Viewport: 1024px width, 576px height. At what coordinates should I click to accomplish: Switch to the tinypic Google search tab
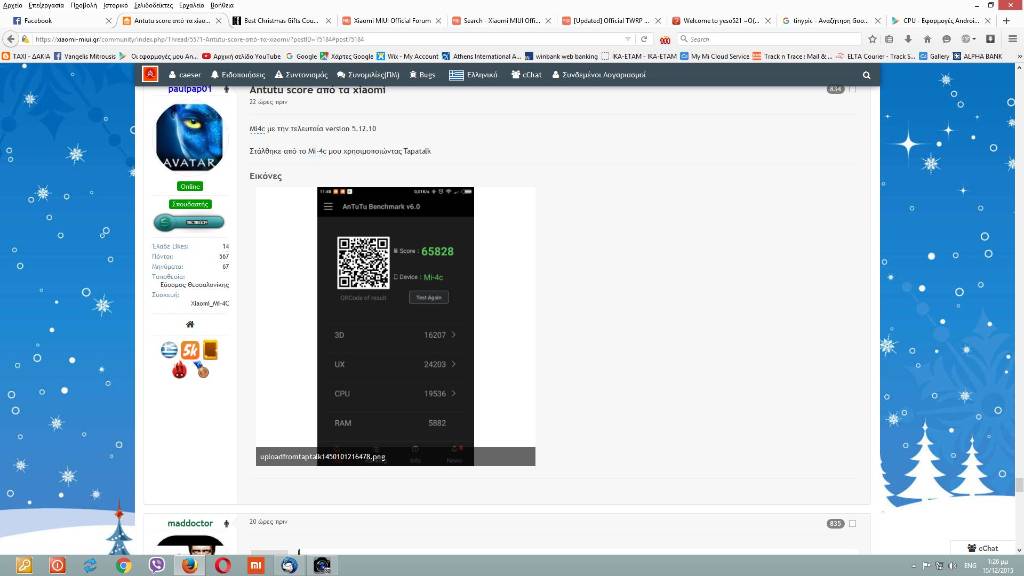(831, 21)
